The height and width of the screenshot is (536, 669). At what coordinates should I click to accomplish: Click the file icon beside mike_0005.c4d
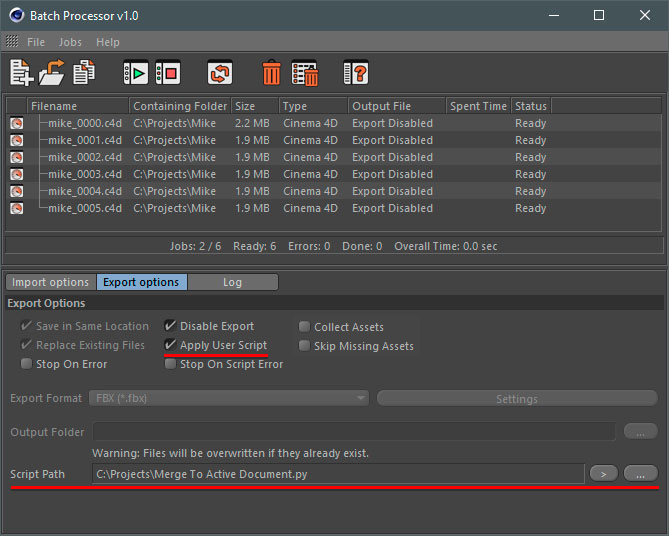[x=17, y=209]
